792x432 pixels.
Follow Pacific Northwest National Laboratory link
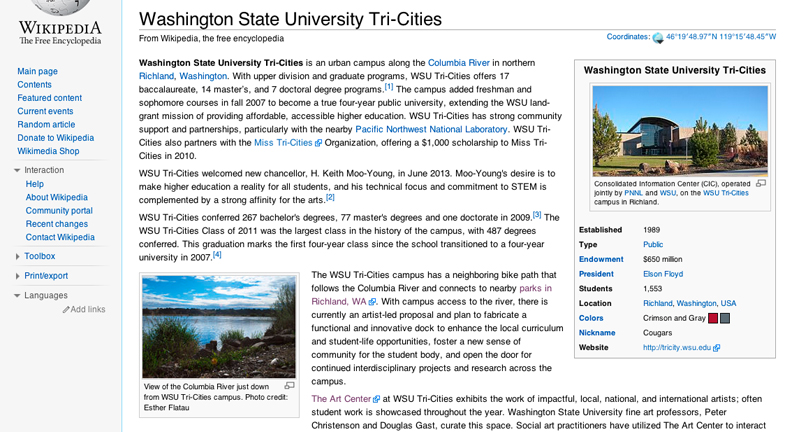[431, 129]
